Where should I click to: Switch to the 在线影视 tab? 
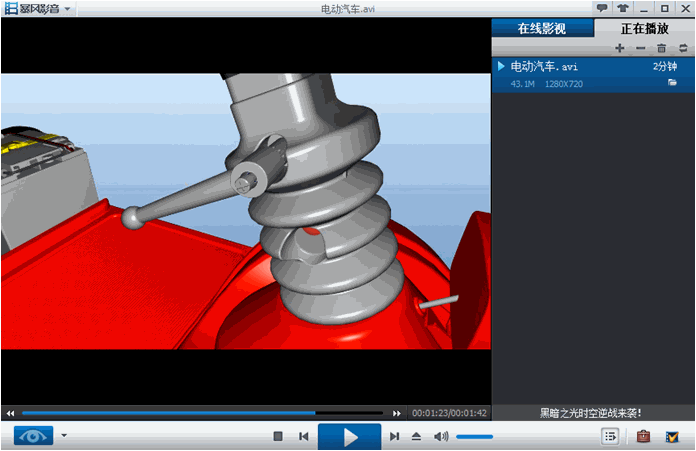[x=542, y=28]
